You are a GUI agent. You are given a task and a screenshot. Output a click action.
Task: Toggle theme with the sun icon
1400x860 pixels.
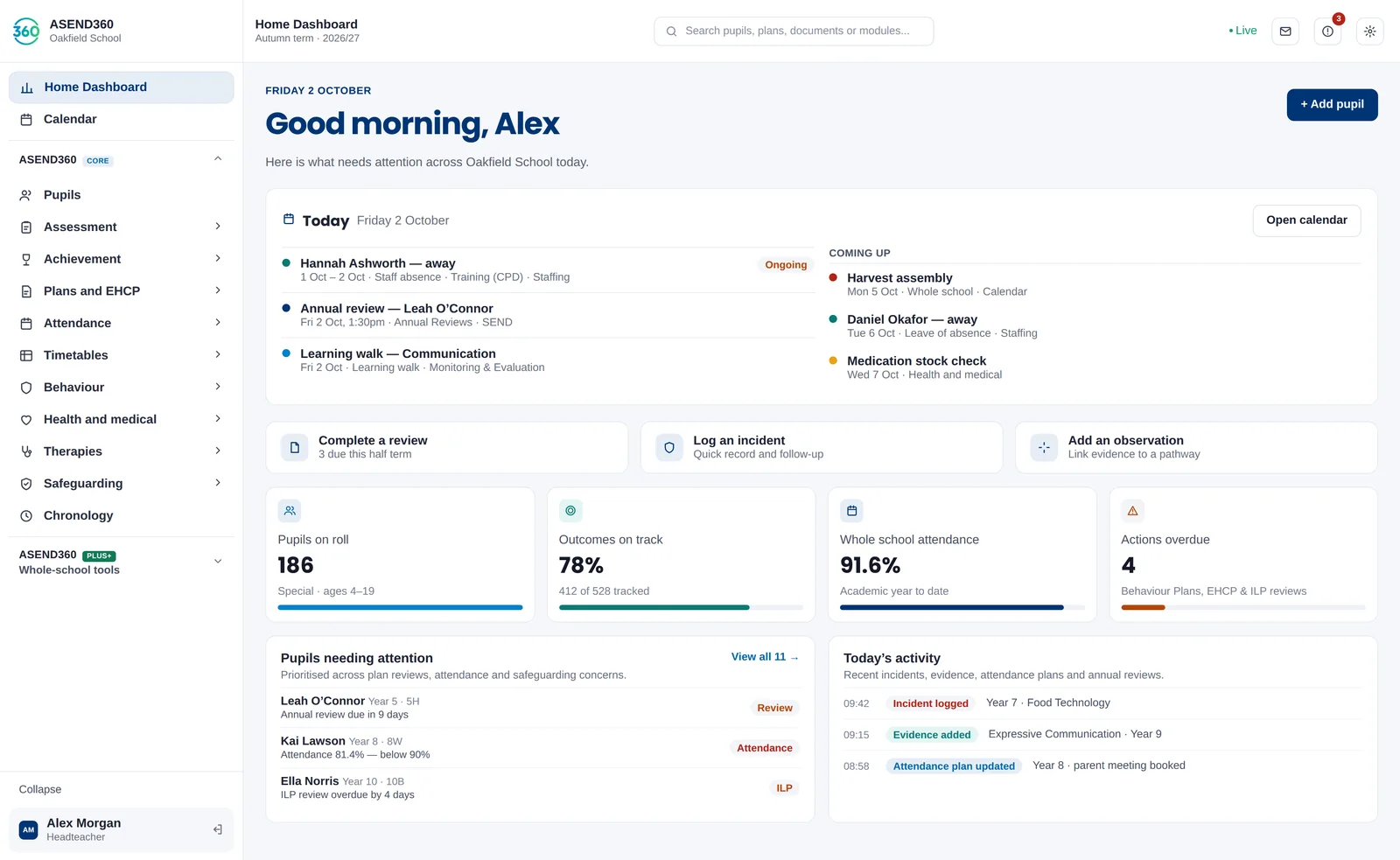1369,31
